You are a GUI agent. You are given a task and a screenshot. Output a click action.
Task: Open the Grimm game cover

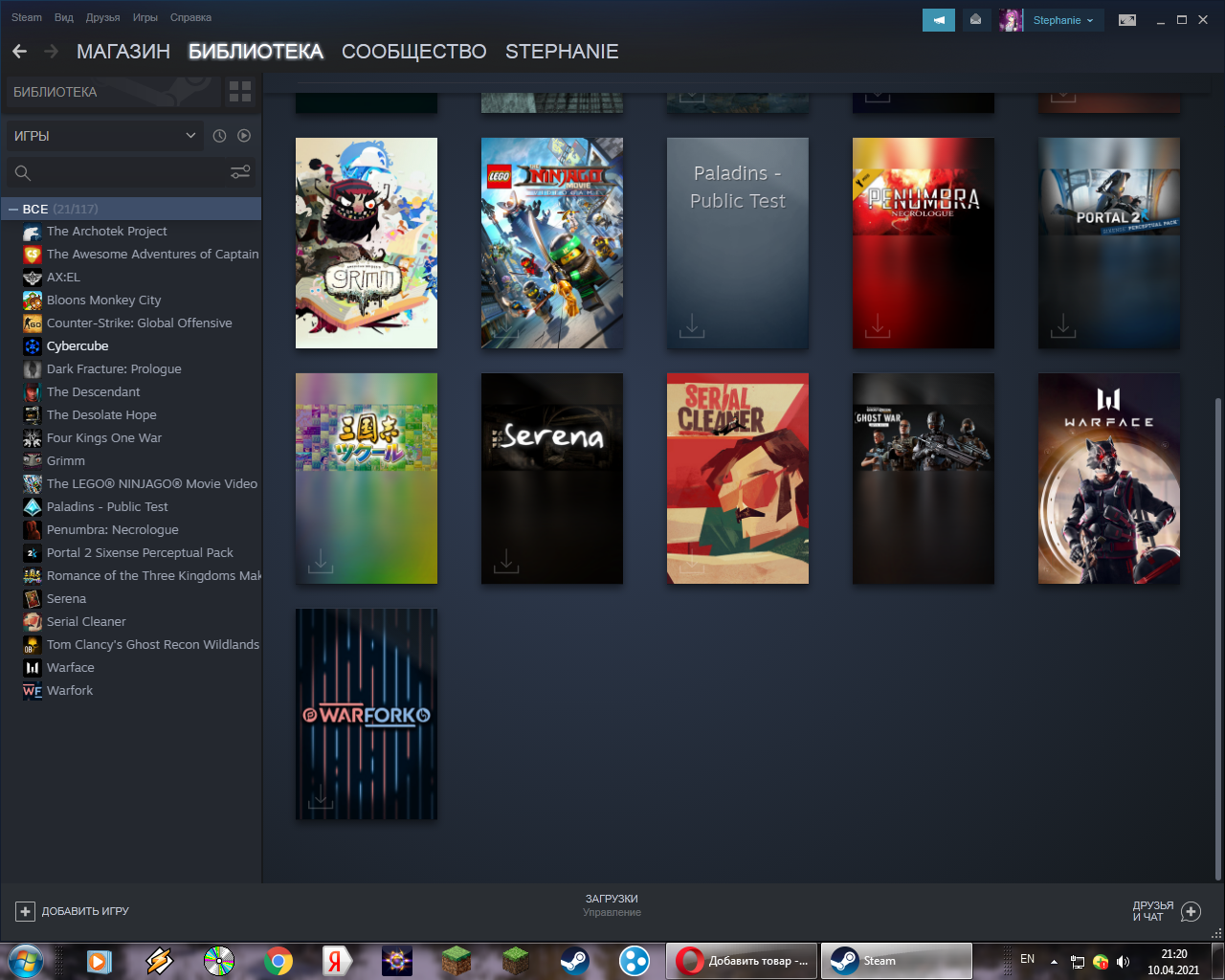(x=367, y=243)
